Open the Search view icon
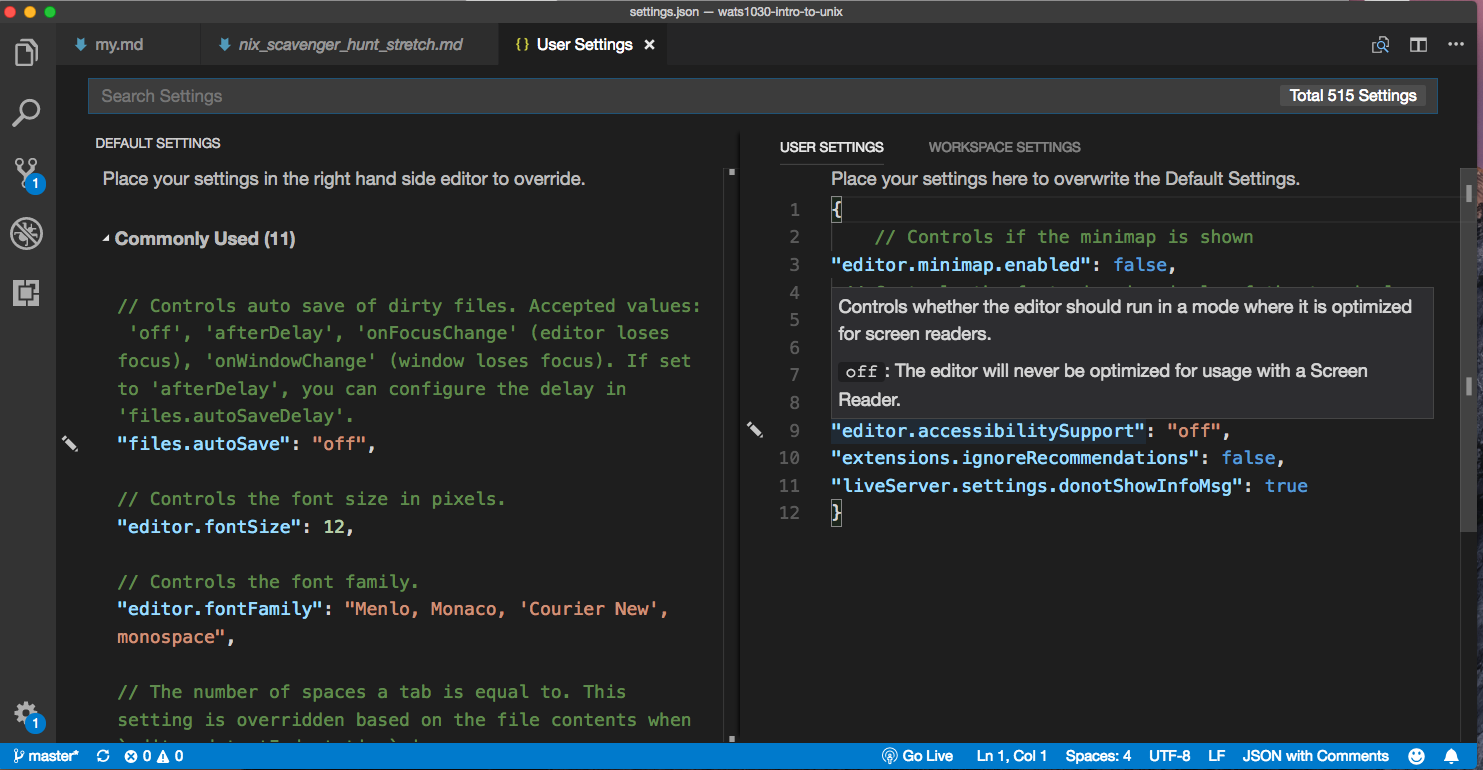Viewport: 1483px width, 770px height. 27,112
